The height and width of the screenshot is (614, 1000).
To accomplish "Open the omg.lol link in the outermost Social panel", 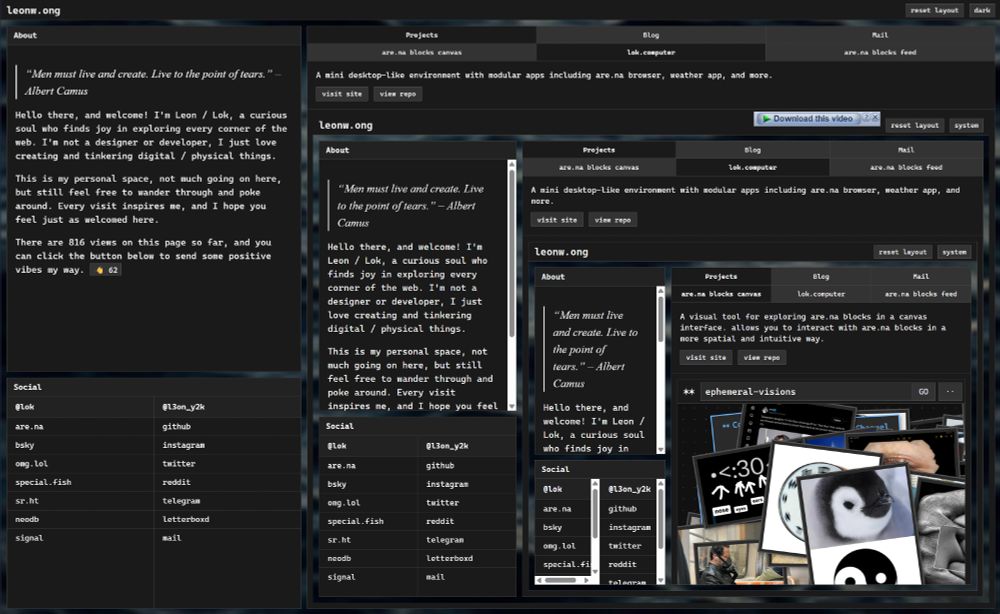I will (32, 464).
